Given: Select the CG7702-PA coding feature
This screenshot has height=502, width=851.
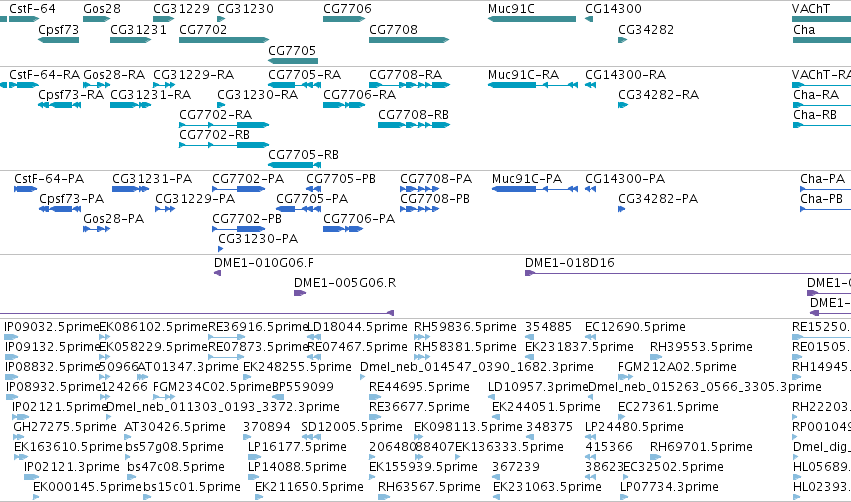Looking at the screenshot, I should point(239,189).
